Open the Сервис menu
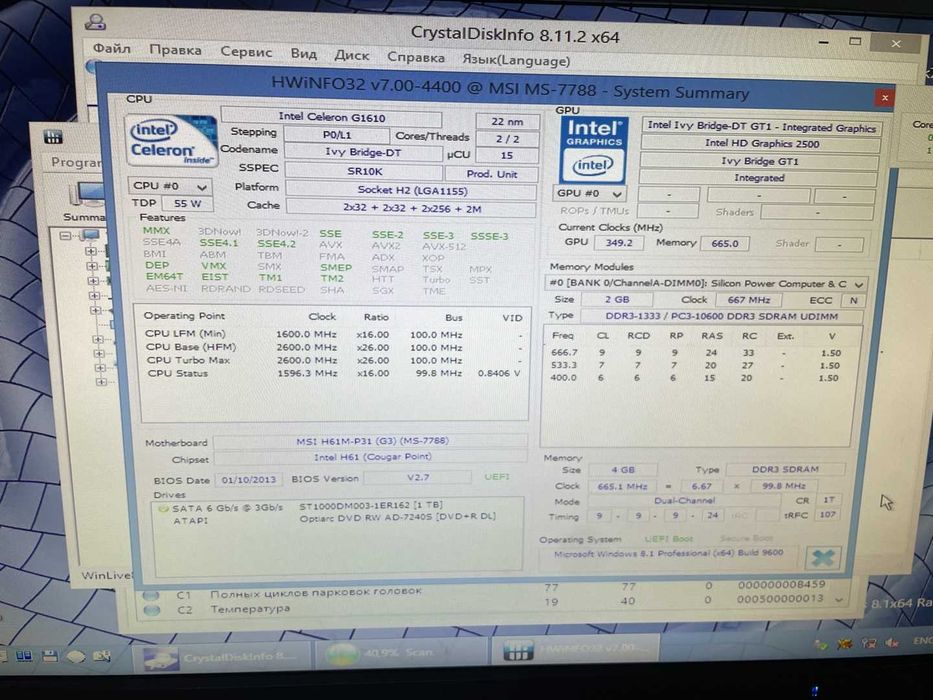Image resolution: width=933 pixels, height=700 pixels. (246, 52)
